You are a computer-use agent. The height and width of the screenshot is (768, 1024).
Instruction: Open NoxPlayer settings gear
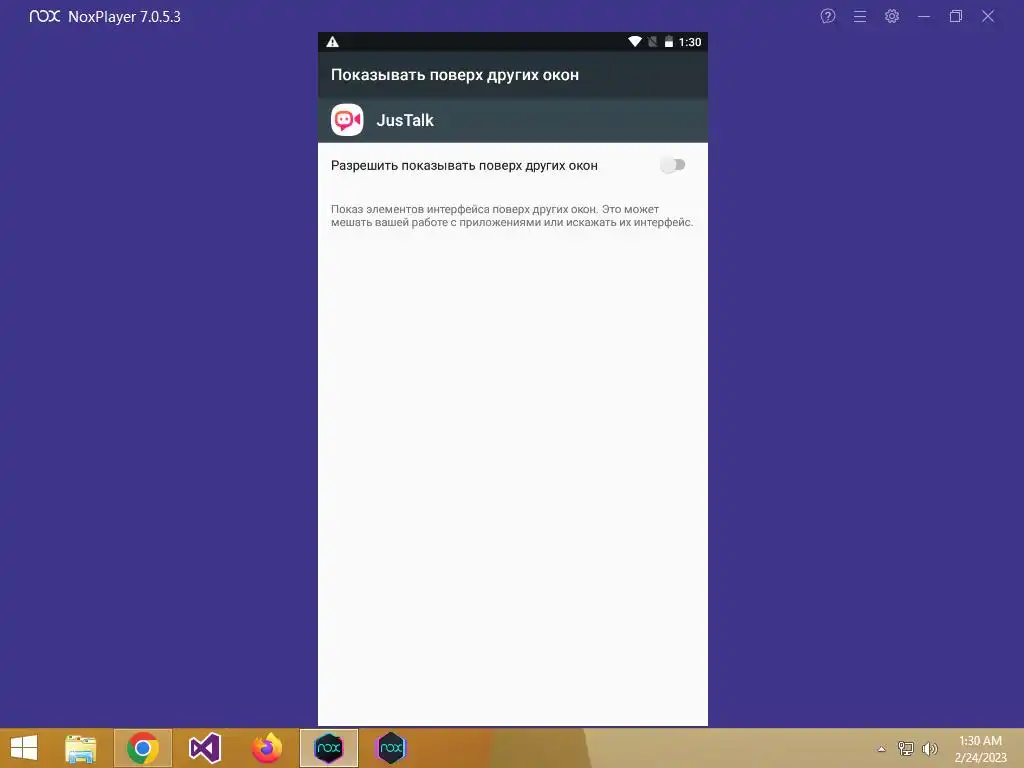click(891, 16)
